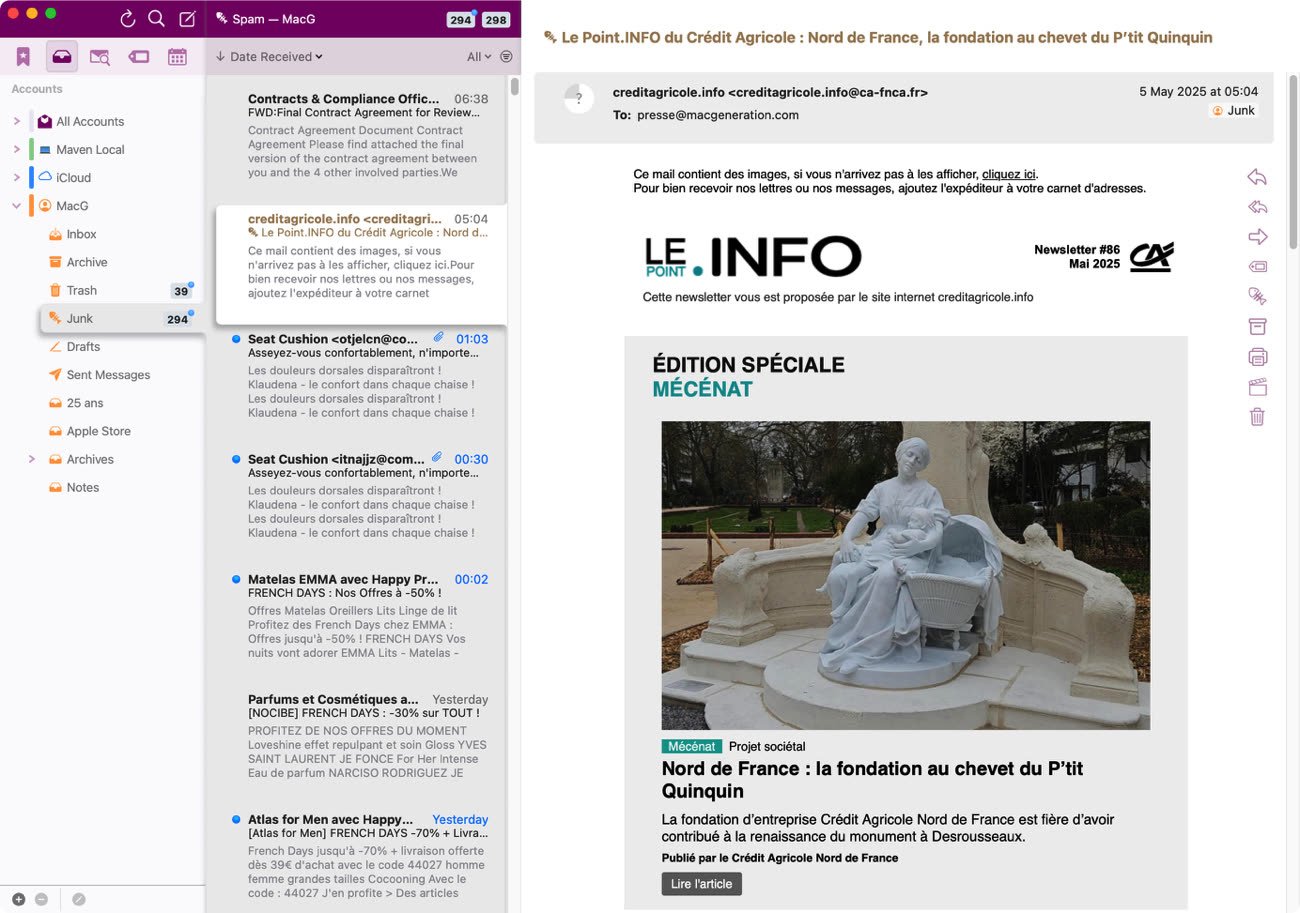
Task: Click the iCloud cloud icon
Action: point(45,177)
